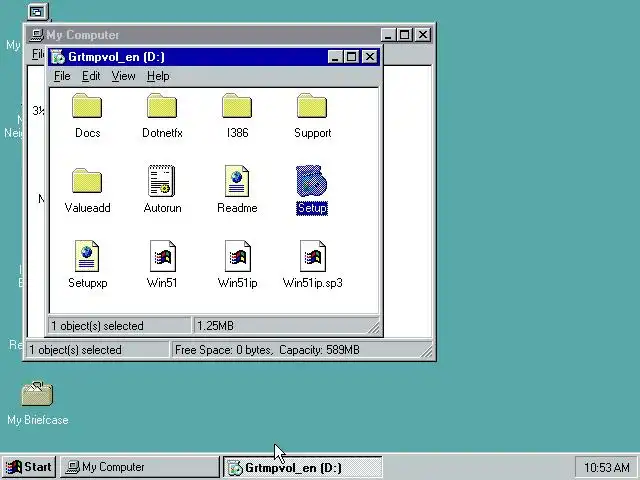Click the Grtmpvol_en (D:) title bar text
Screen dimensions: 640x480
point(116,57)
